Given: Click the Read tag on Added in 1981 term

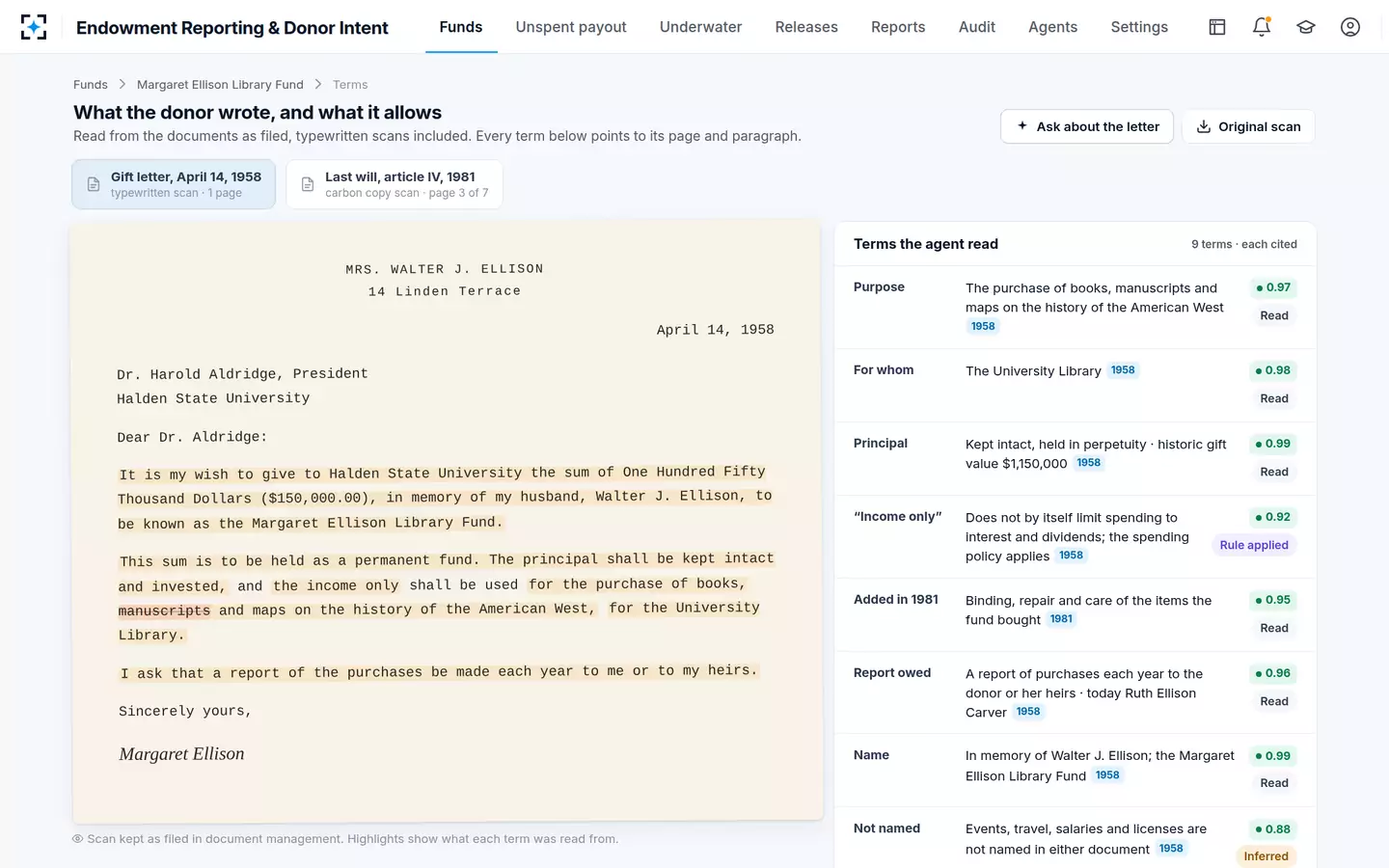Looking at the screenshot, I should click(x=1274, y=628).
